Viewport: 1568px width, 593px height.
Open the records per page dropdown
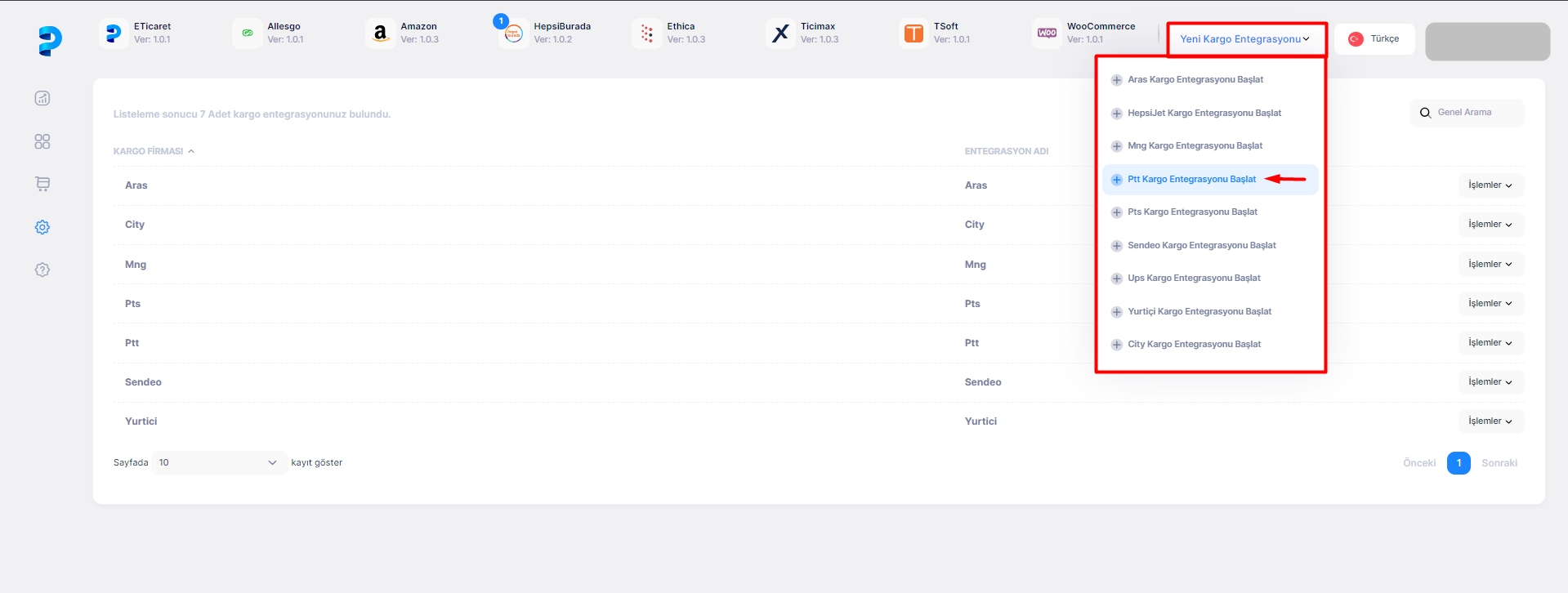(x=218, y=463)
